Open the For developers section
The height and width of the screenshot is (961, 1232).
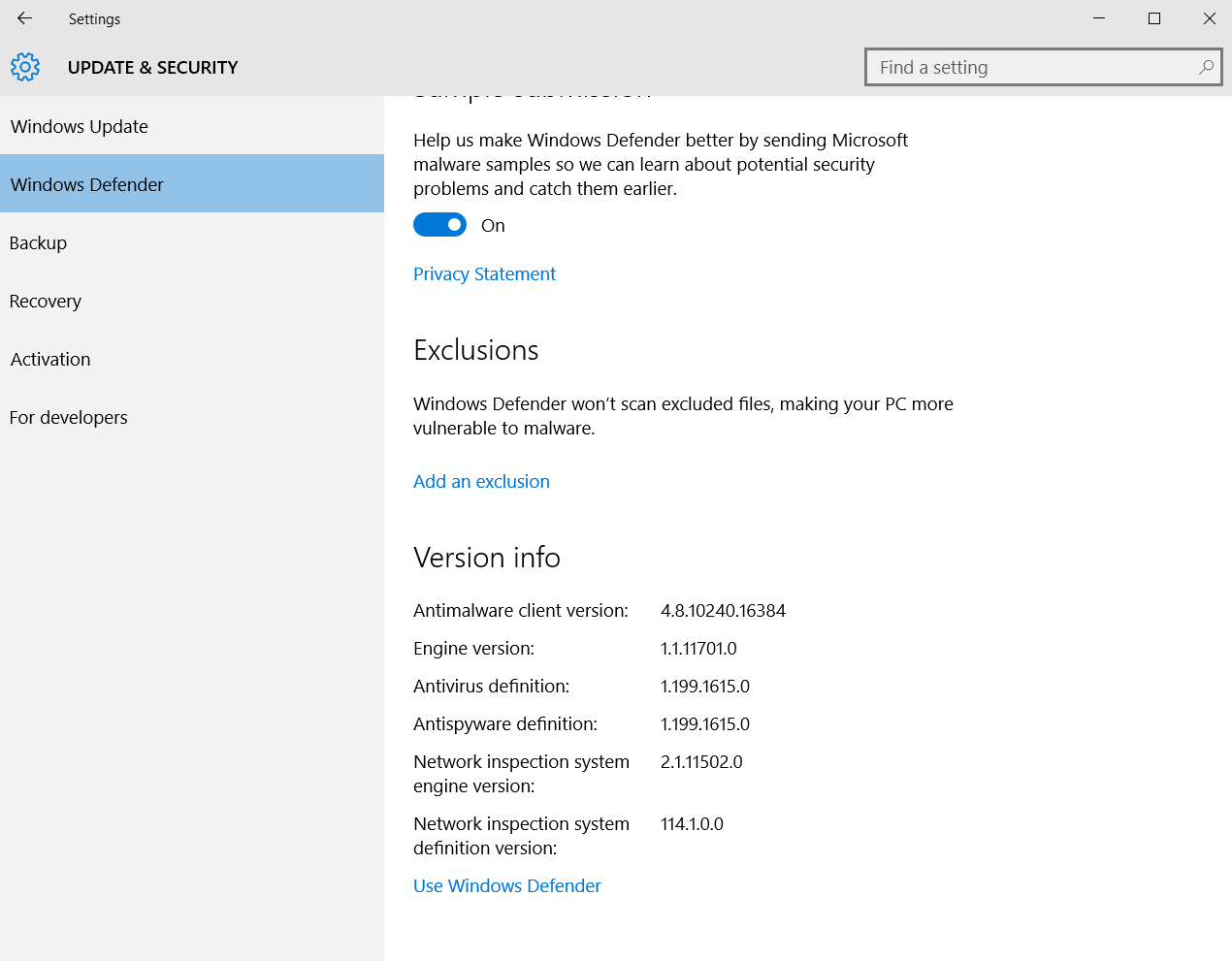tap(69, 417)
